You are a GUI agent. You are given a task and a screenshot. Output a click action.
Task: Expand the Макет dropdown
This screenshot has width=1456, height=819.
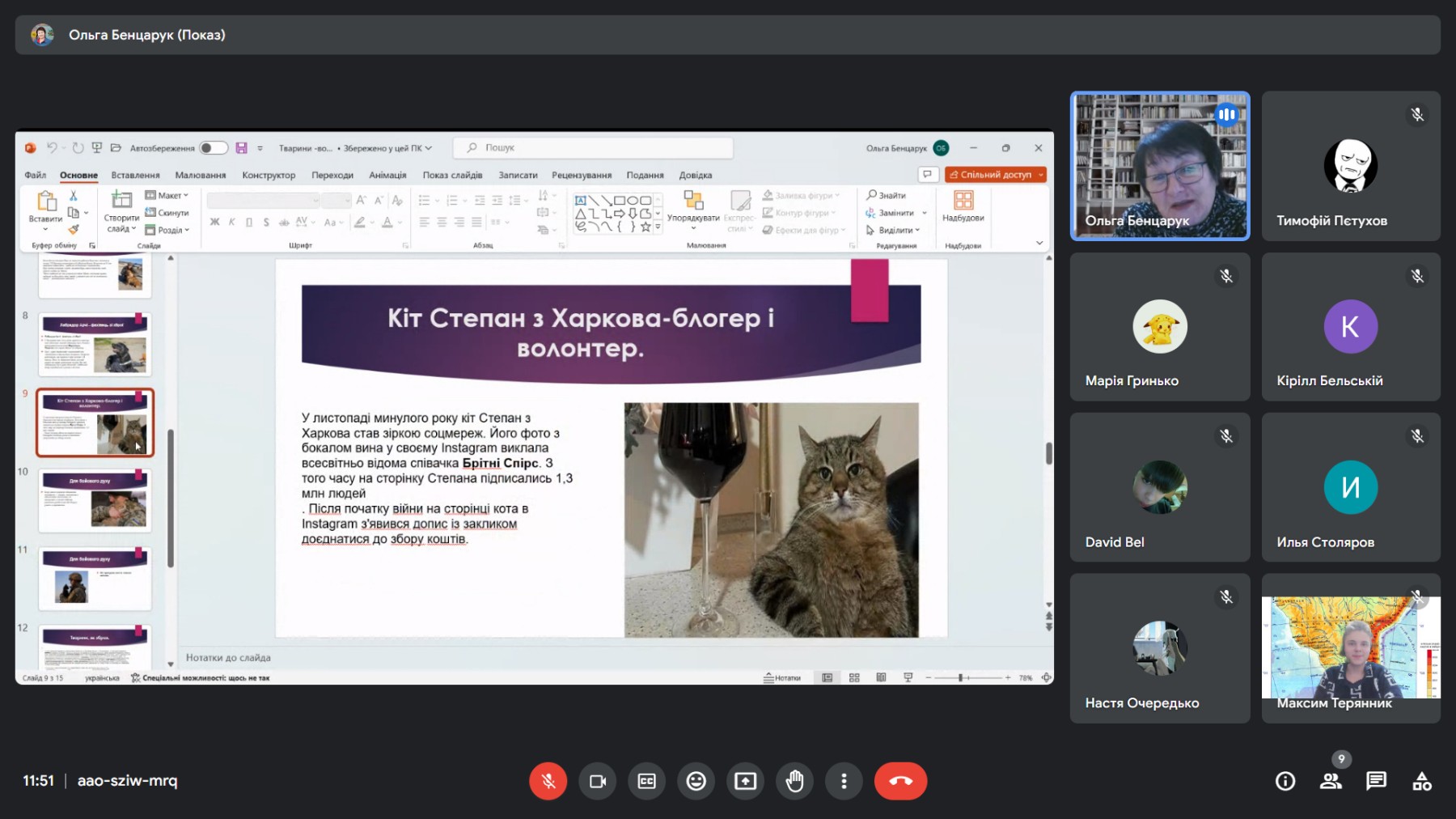coord(167,195)
